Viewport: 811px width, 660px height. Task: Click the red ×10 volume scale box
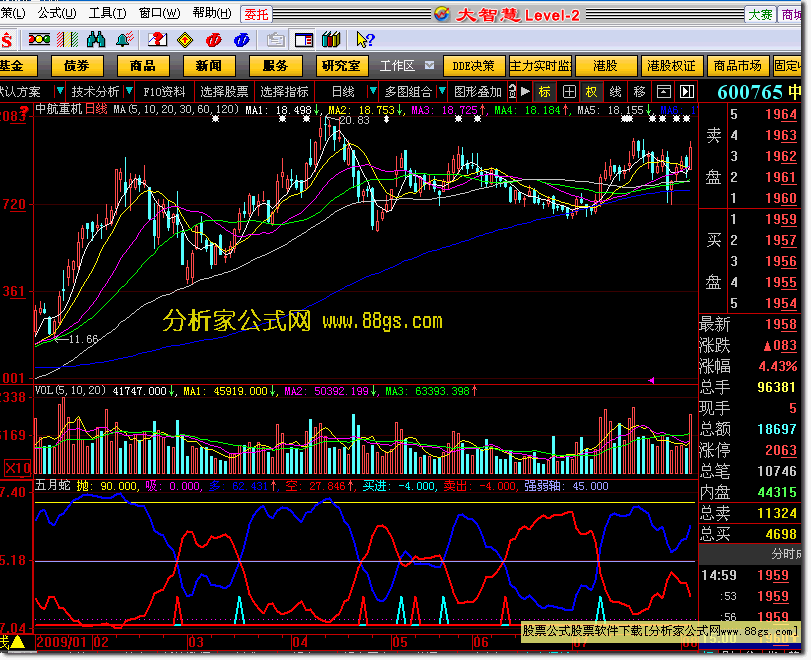18,468
